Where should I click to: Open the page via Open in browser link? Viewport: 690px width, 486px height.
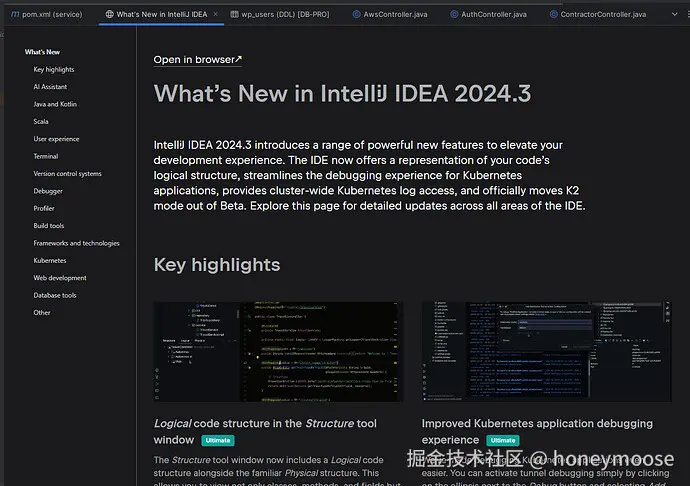198,59
